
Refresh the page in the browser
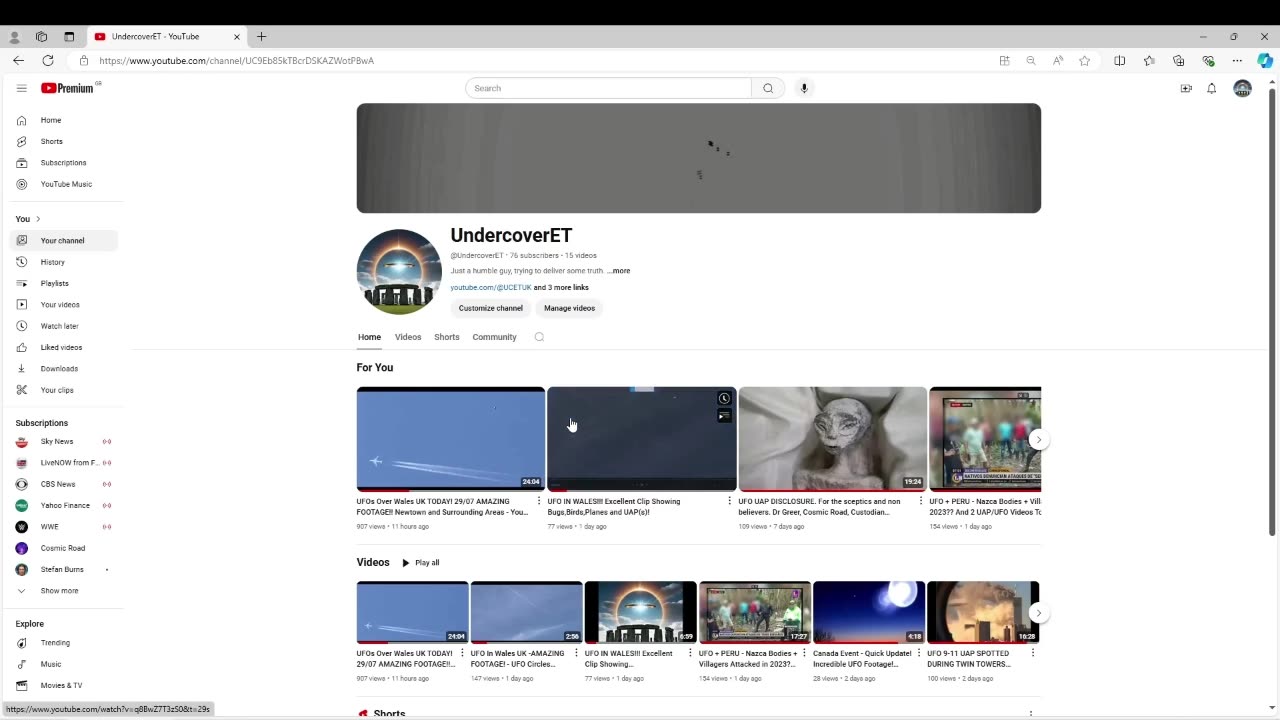click(47, 60)
